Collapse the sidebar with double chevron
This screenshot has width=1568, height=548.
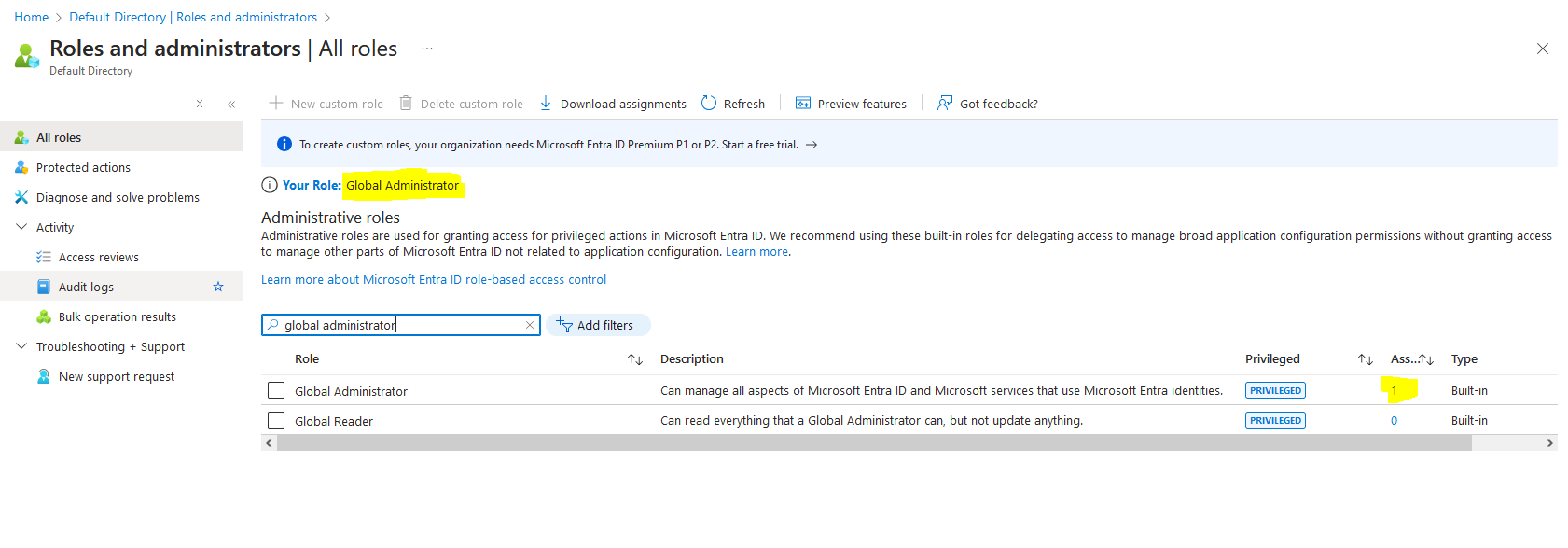click(x=231, y=105)
